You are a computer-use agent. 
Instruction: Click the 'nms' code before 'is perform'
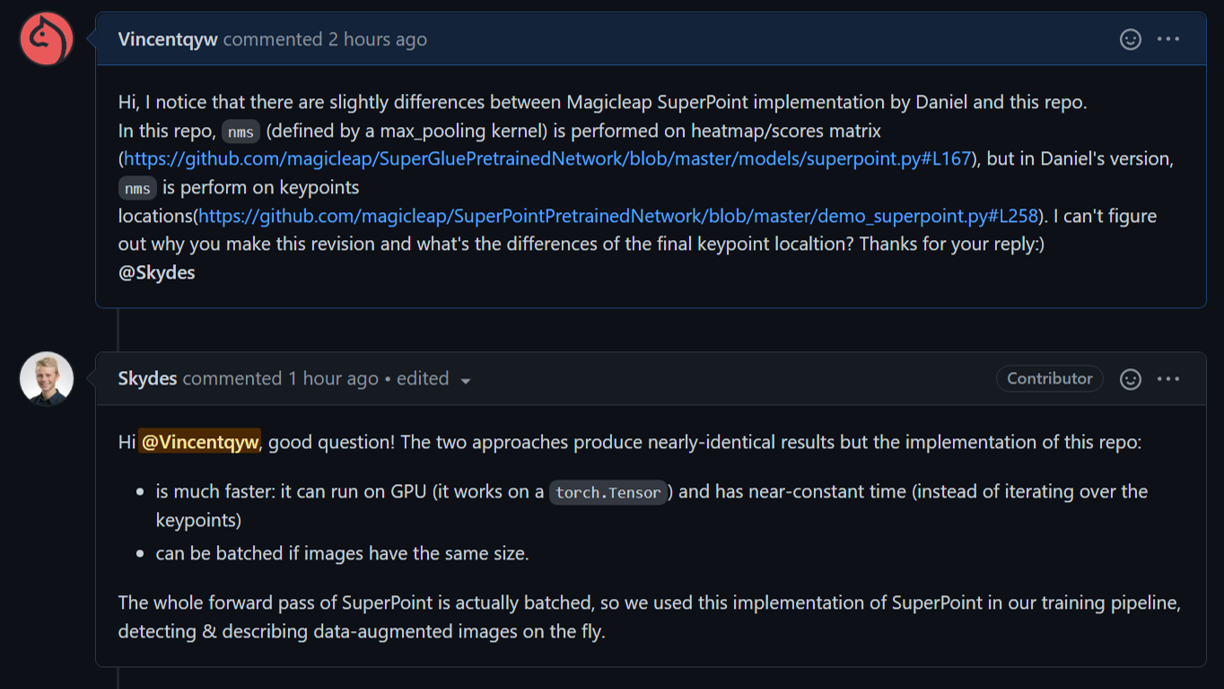[x=137, y=188]
